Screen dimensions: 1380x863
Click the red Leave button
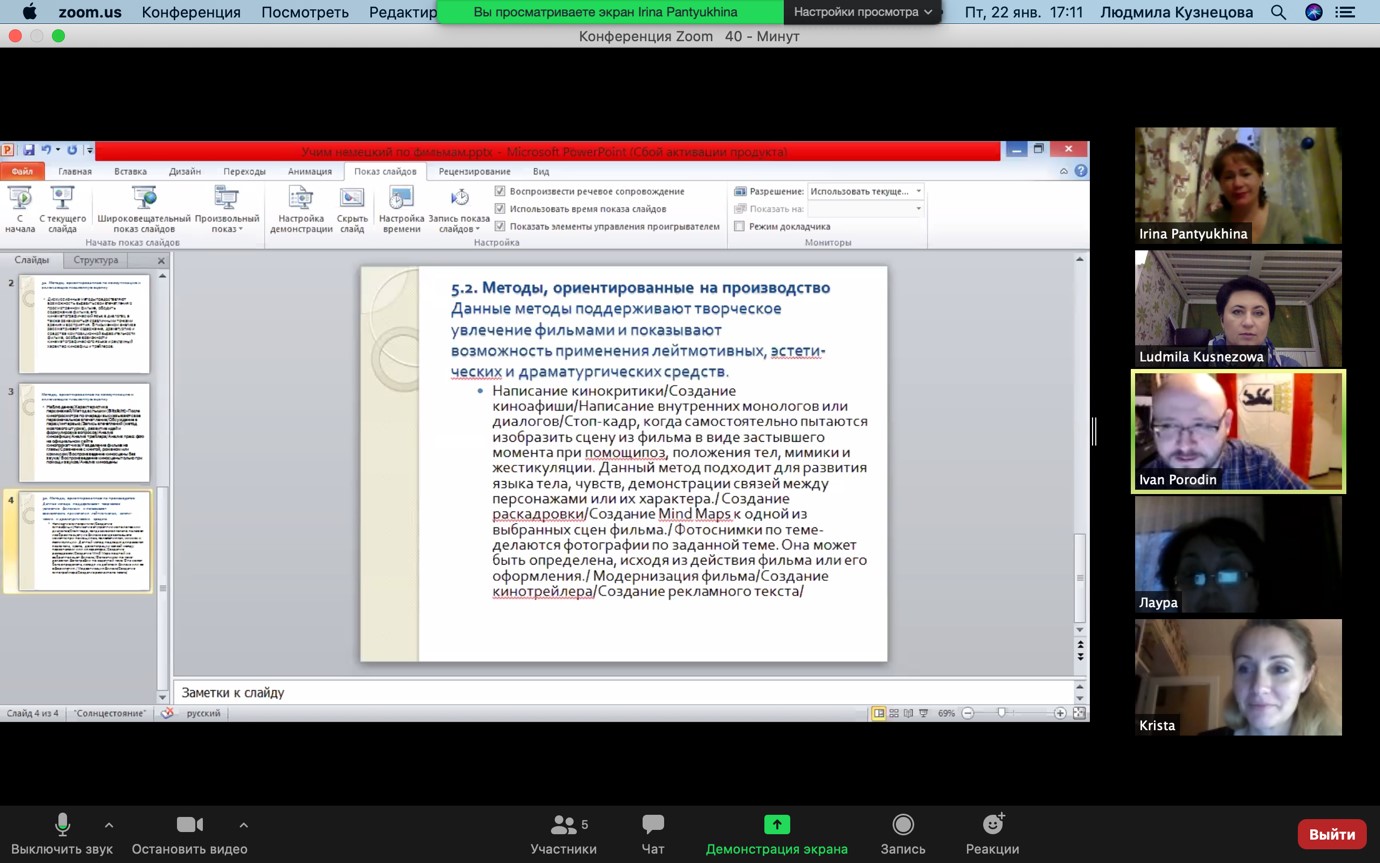[1331, 834]
